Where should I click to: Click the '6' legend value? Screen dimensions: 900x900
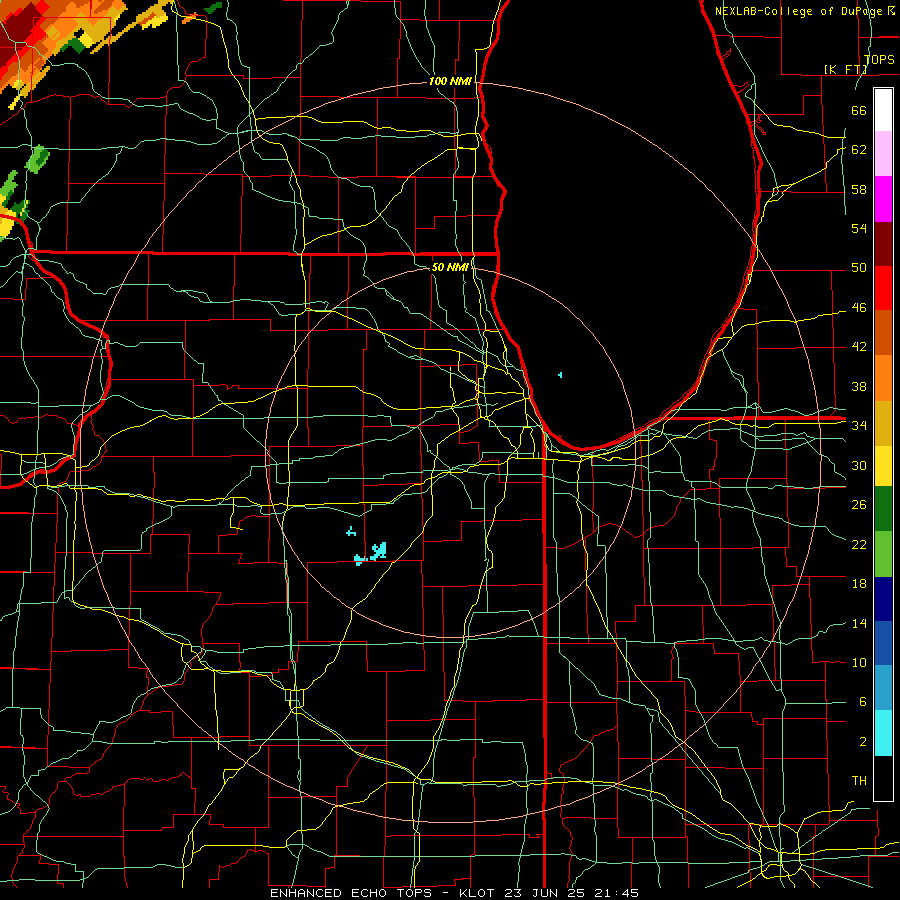862,702
